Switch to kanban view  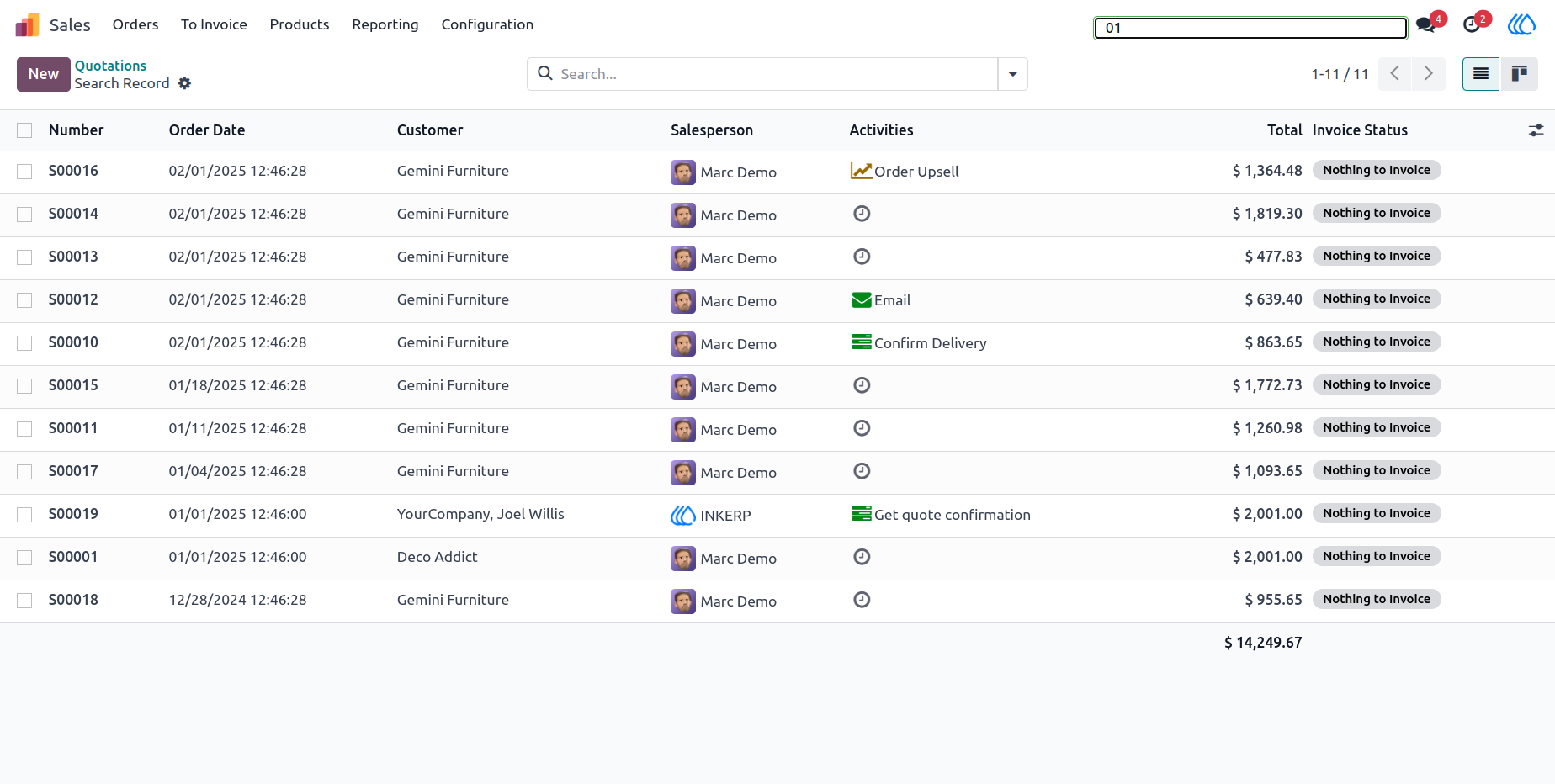1520,74
